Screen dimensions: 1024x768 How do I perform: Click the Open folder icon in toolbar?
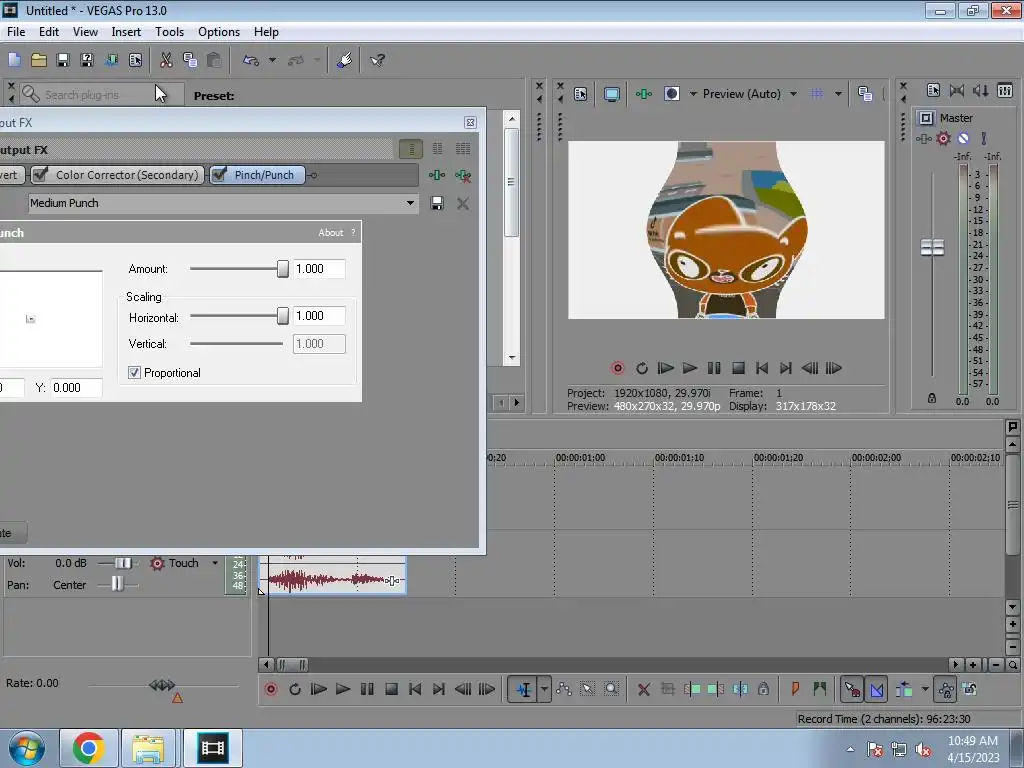(x=39, y=61)
